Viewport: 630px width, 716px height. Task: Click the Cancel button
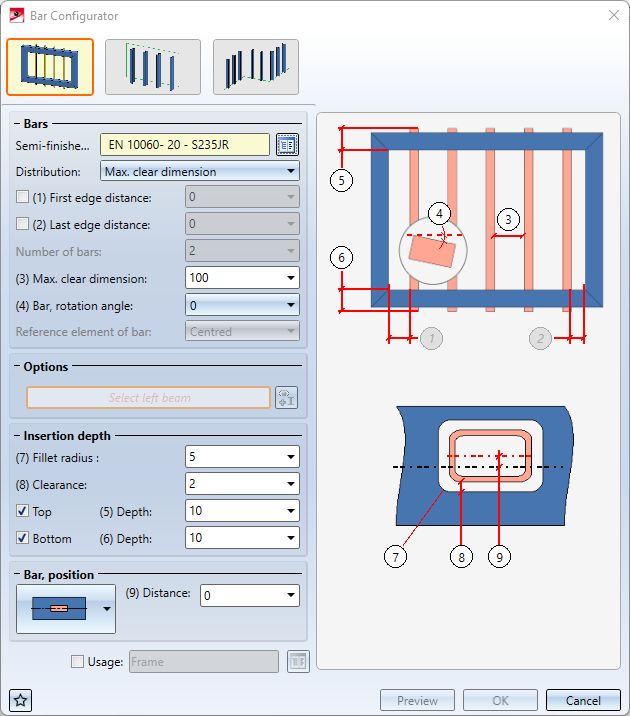click(x=583, y=700)
